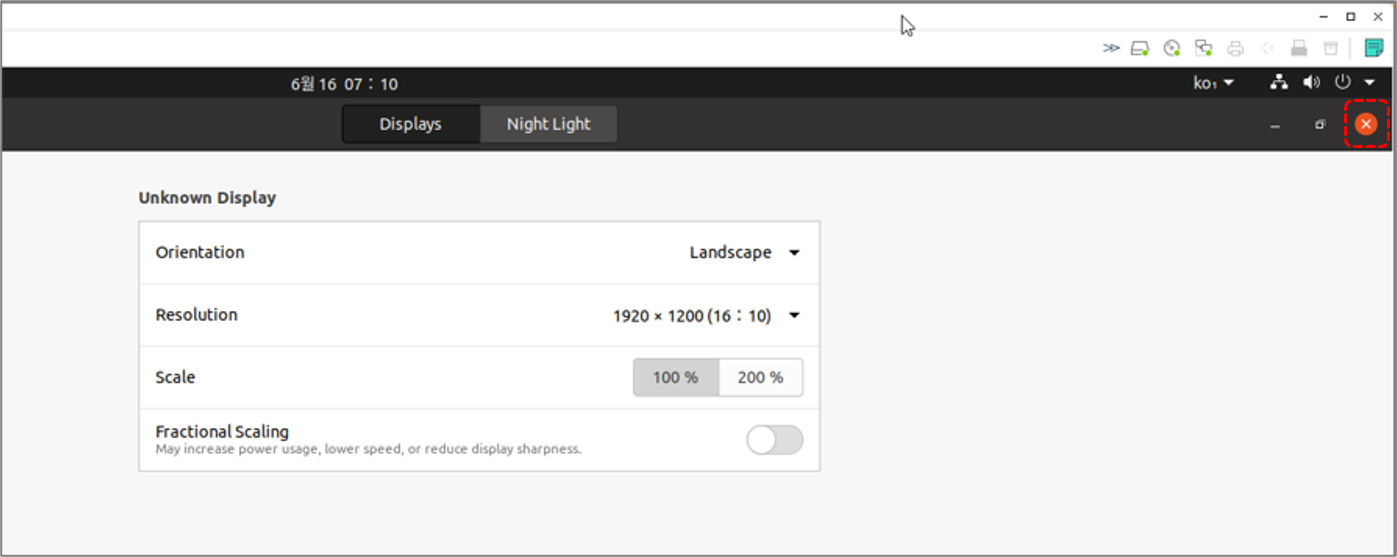Click the Orientation row label
1397x557 pixels.
(200, 252)
